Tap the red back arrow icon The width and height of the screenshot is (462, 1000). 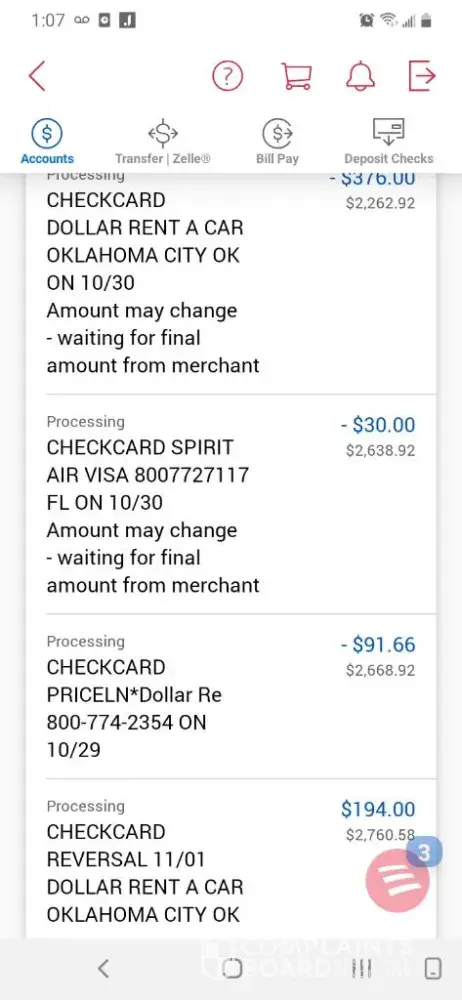point(37,77)
